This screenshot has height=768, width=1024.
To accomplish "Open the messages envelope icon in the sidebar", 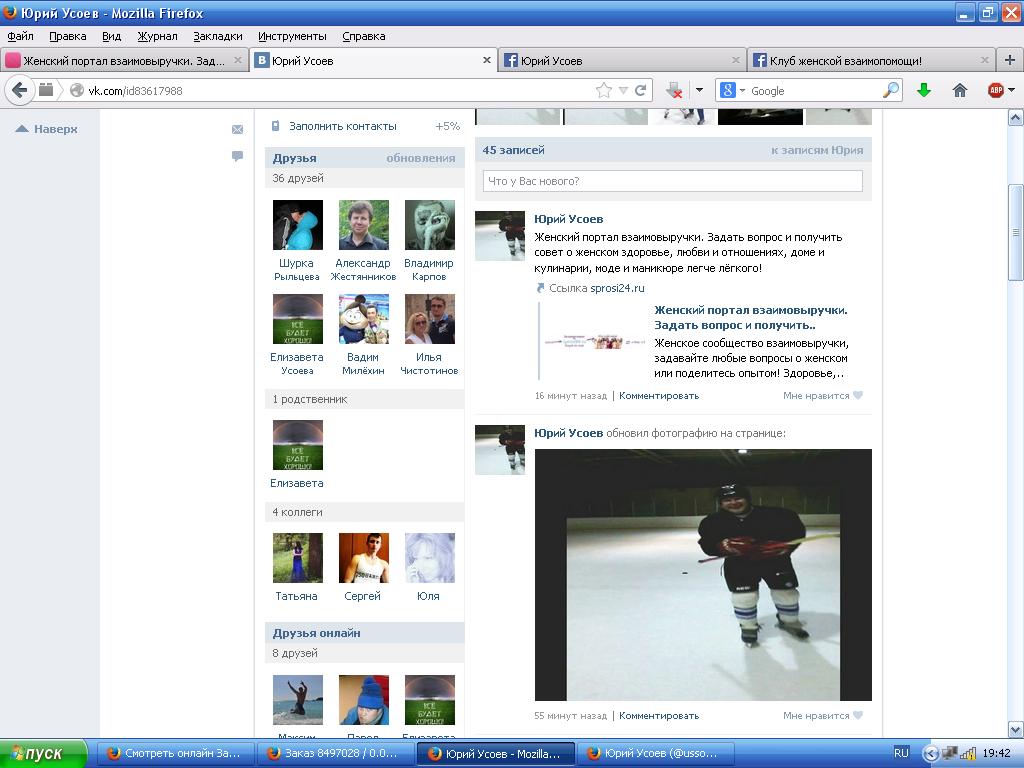I will point(238,129).
